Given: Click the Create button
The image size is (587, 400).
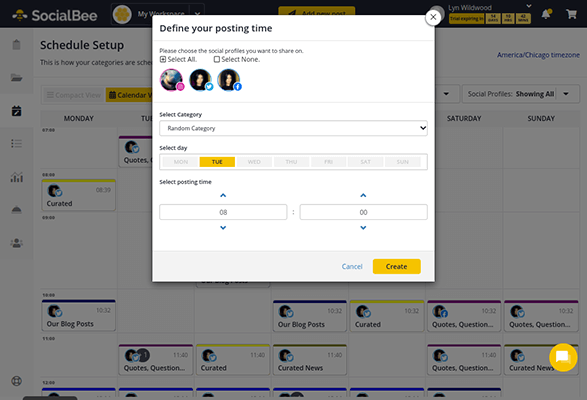Looking at the screenshot, I should (x=396, y=266).
